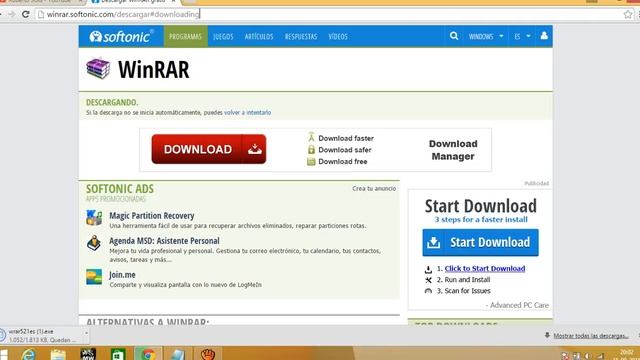Open Agenda MSD: Asistente Personal title
640x360 pixels.
point(164,241)
